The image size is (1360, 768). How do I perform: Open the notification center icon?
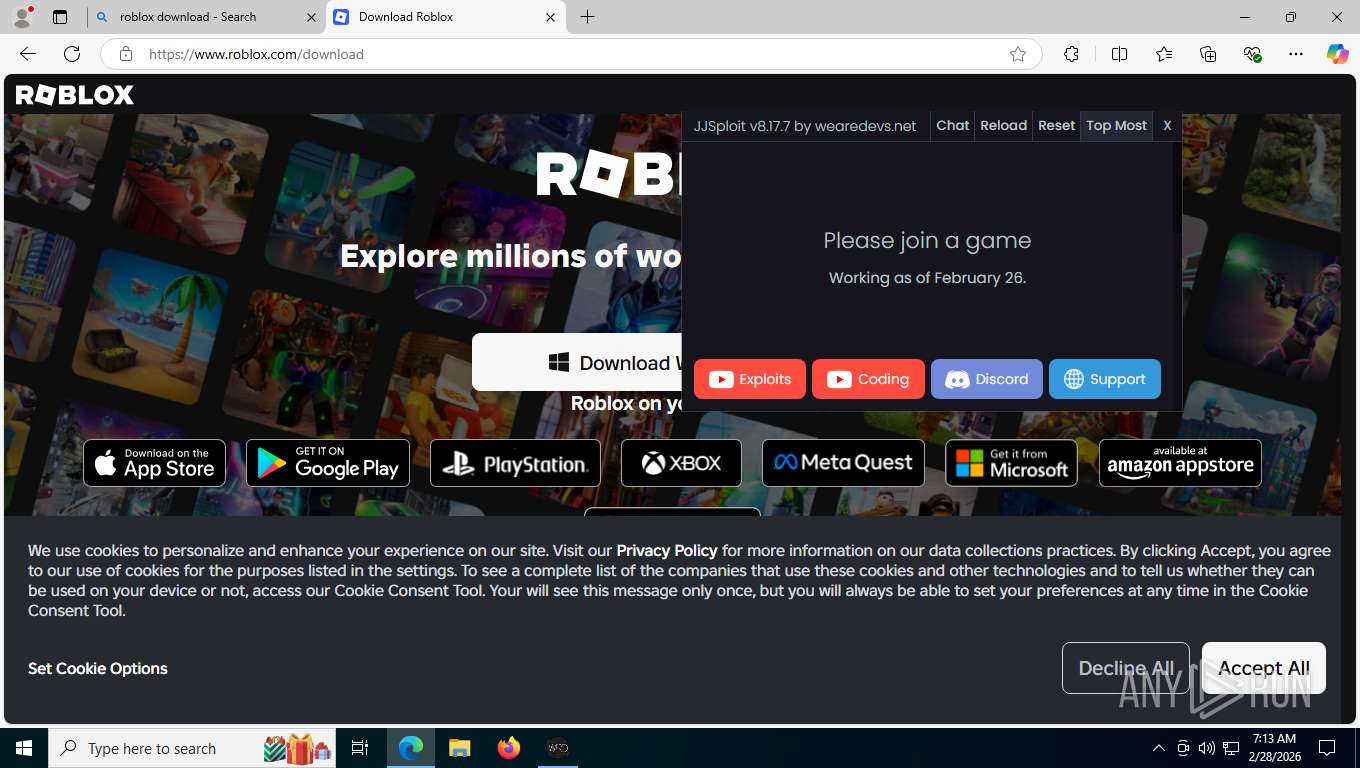point(1327,748)
